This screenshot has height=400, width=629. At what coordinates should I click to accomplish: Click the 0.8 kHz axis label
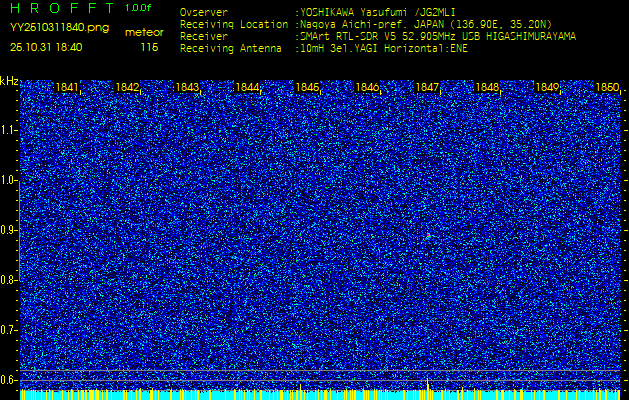[x=8, y=280]
